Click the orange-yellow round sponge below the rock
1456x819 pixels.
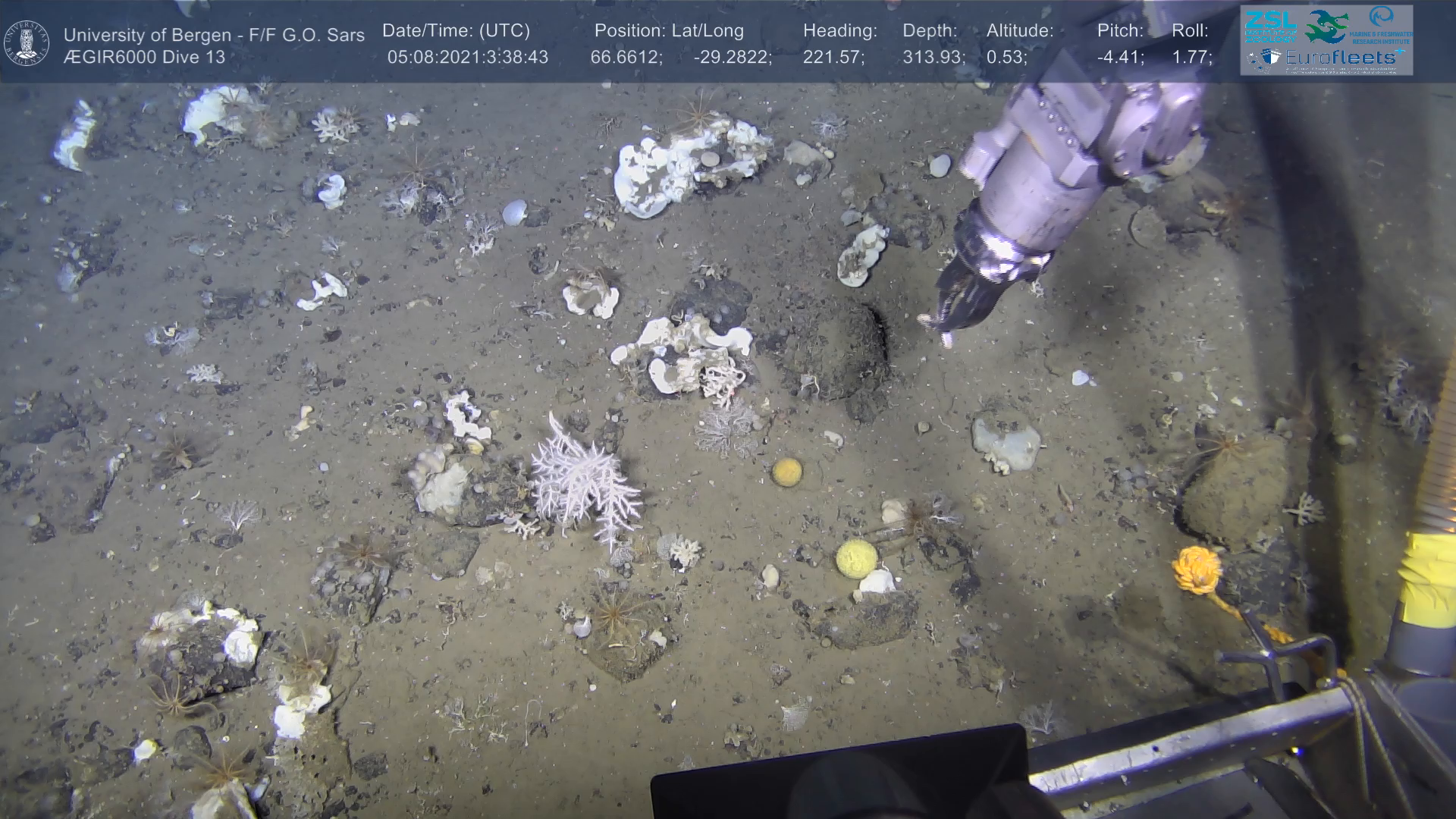786,472
